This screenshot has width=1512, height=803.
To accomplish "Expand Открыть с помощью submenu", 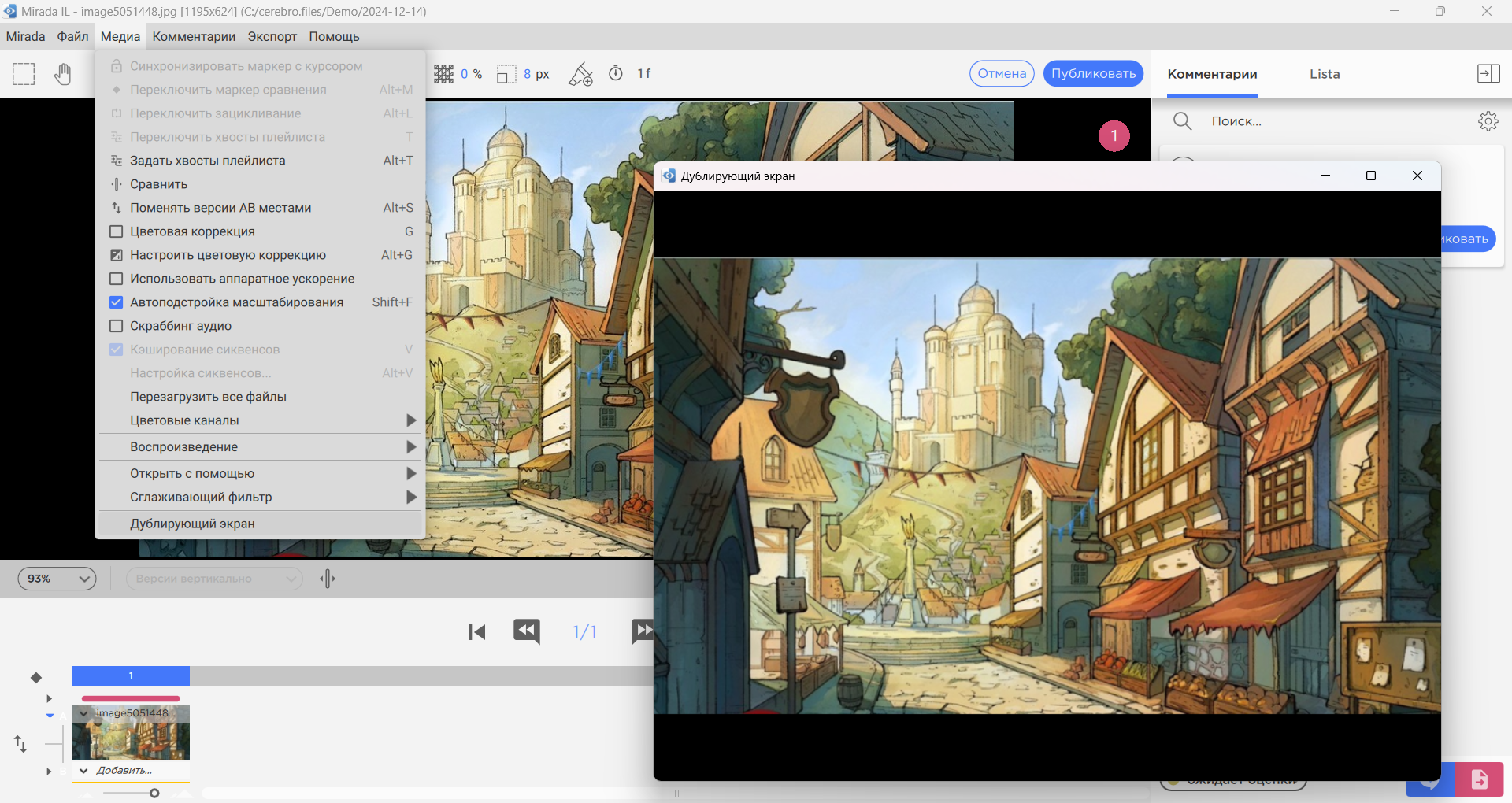I will click(x=260, y=474).
